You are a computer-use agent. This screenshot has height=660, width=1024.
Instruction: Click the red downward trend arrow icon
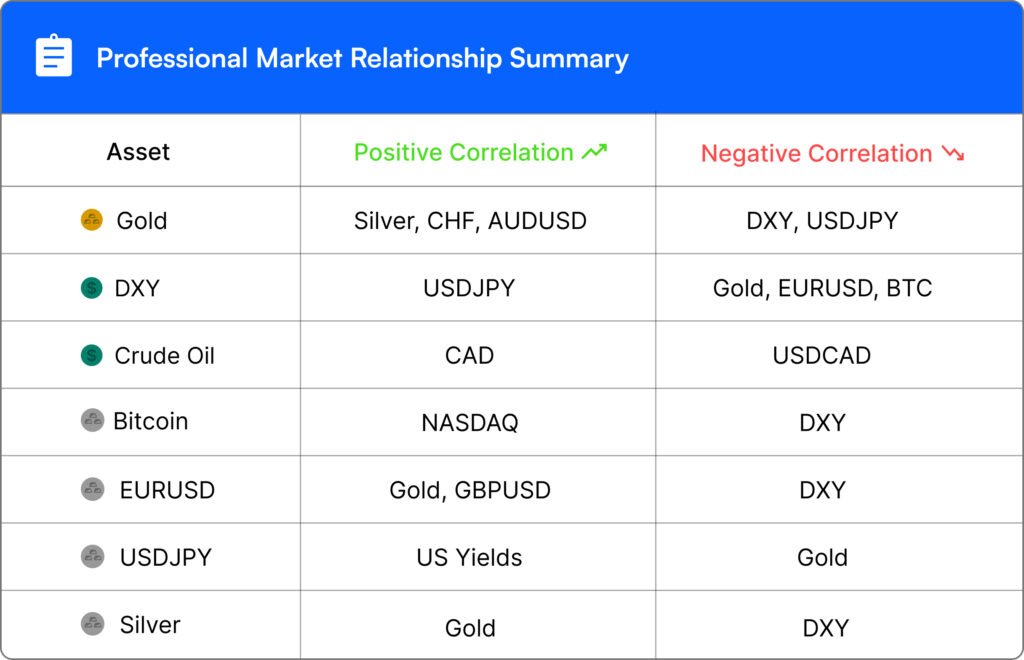point(953,153)
